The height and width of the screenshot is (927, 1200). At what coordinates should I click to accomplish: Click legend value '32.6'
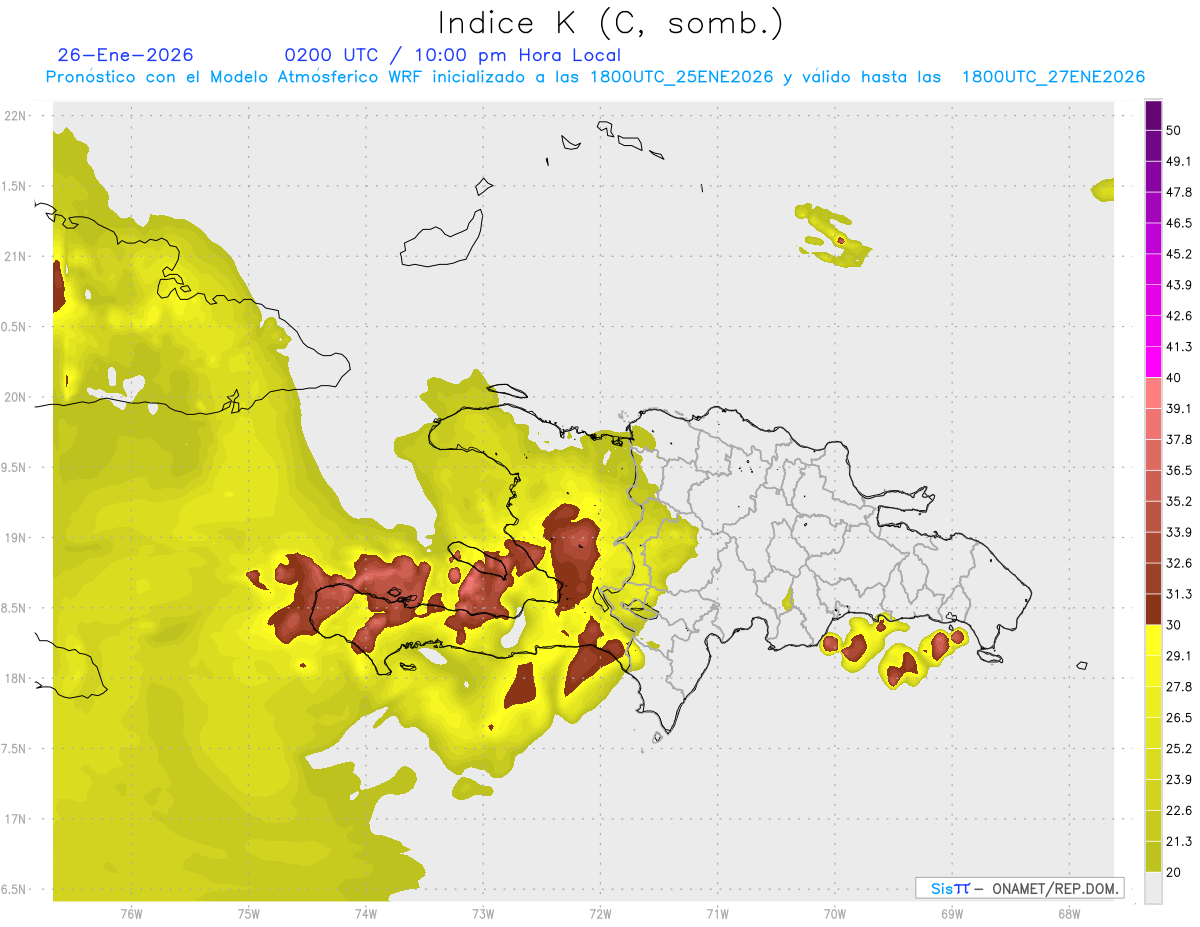click(1178, 563)
